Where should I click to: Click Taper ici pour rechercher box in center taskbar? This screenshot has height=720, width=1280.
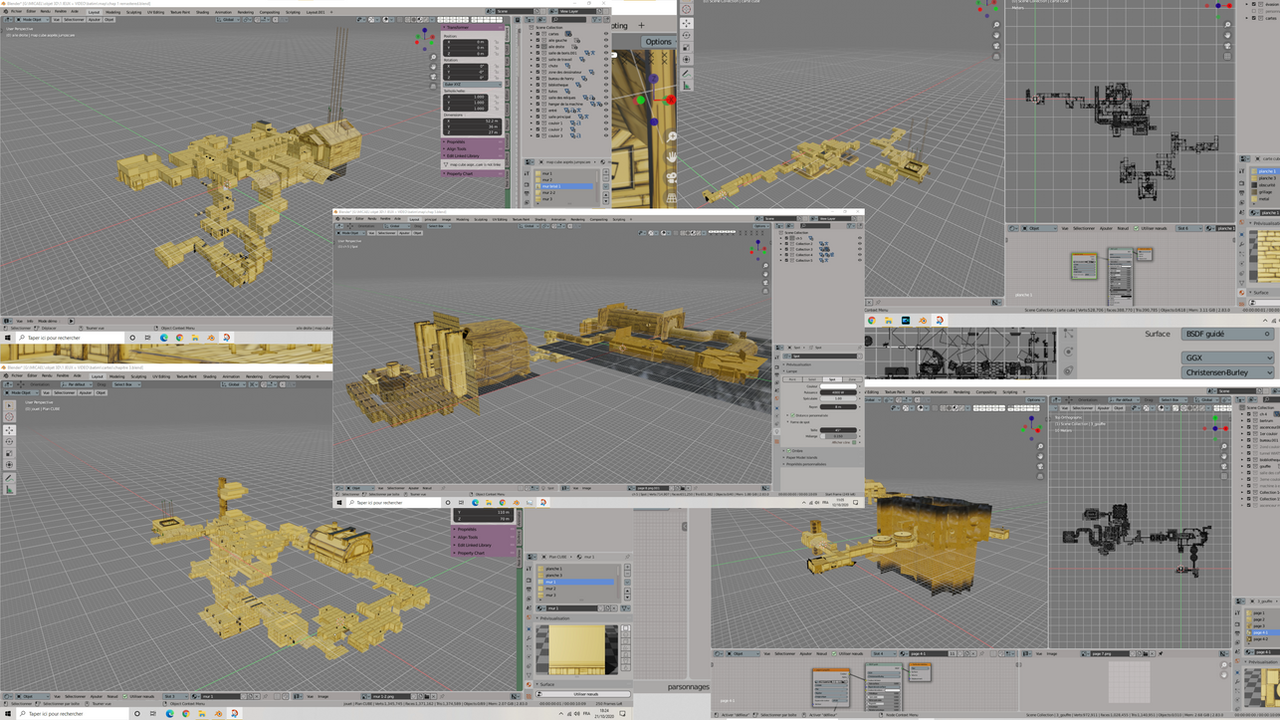click(x=394, y=503)
